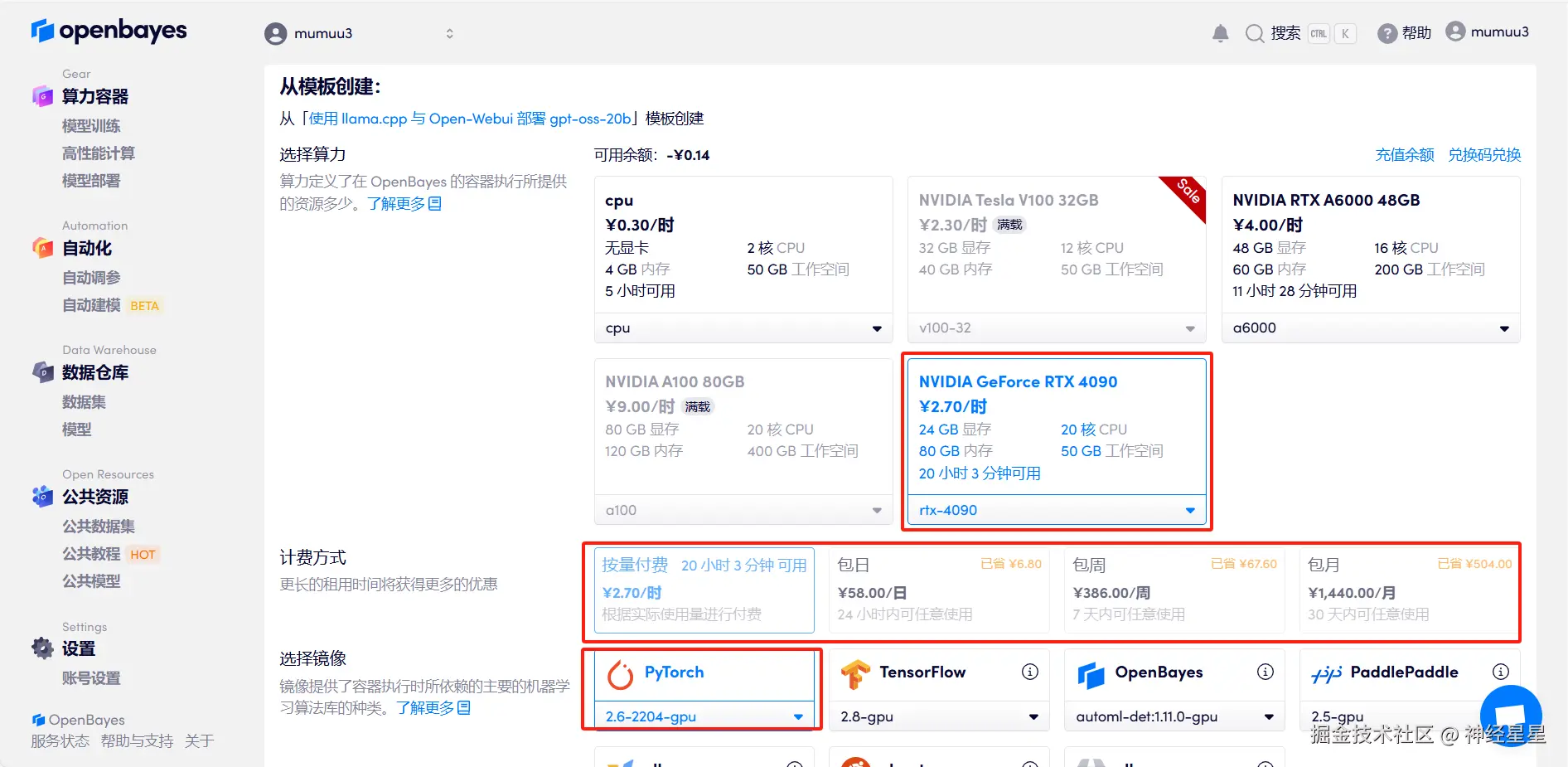Select 包日 daily billing at ¥58.00
The image size is (1568, 767).
click(939, 590)
